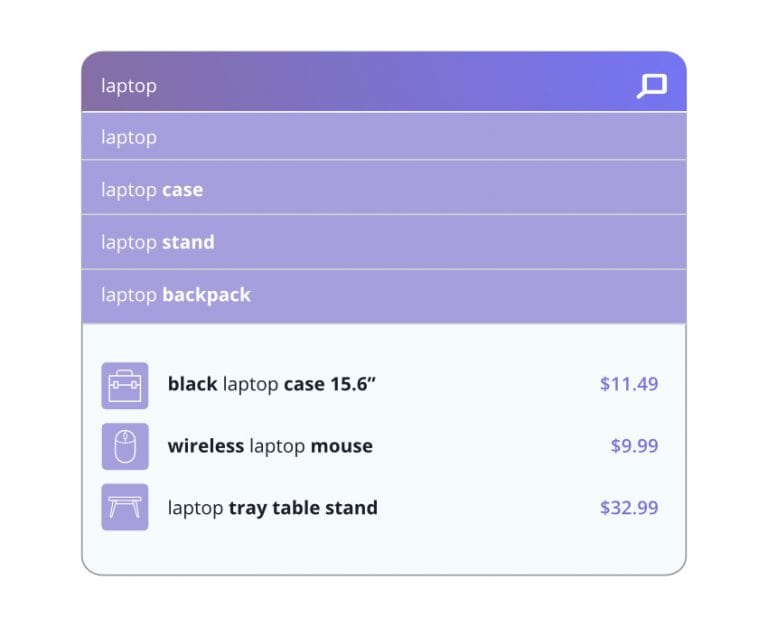Open the "wireless laptop mouse" product
Viewport: 768px width, 627px height.
(x=270, y=446)
